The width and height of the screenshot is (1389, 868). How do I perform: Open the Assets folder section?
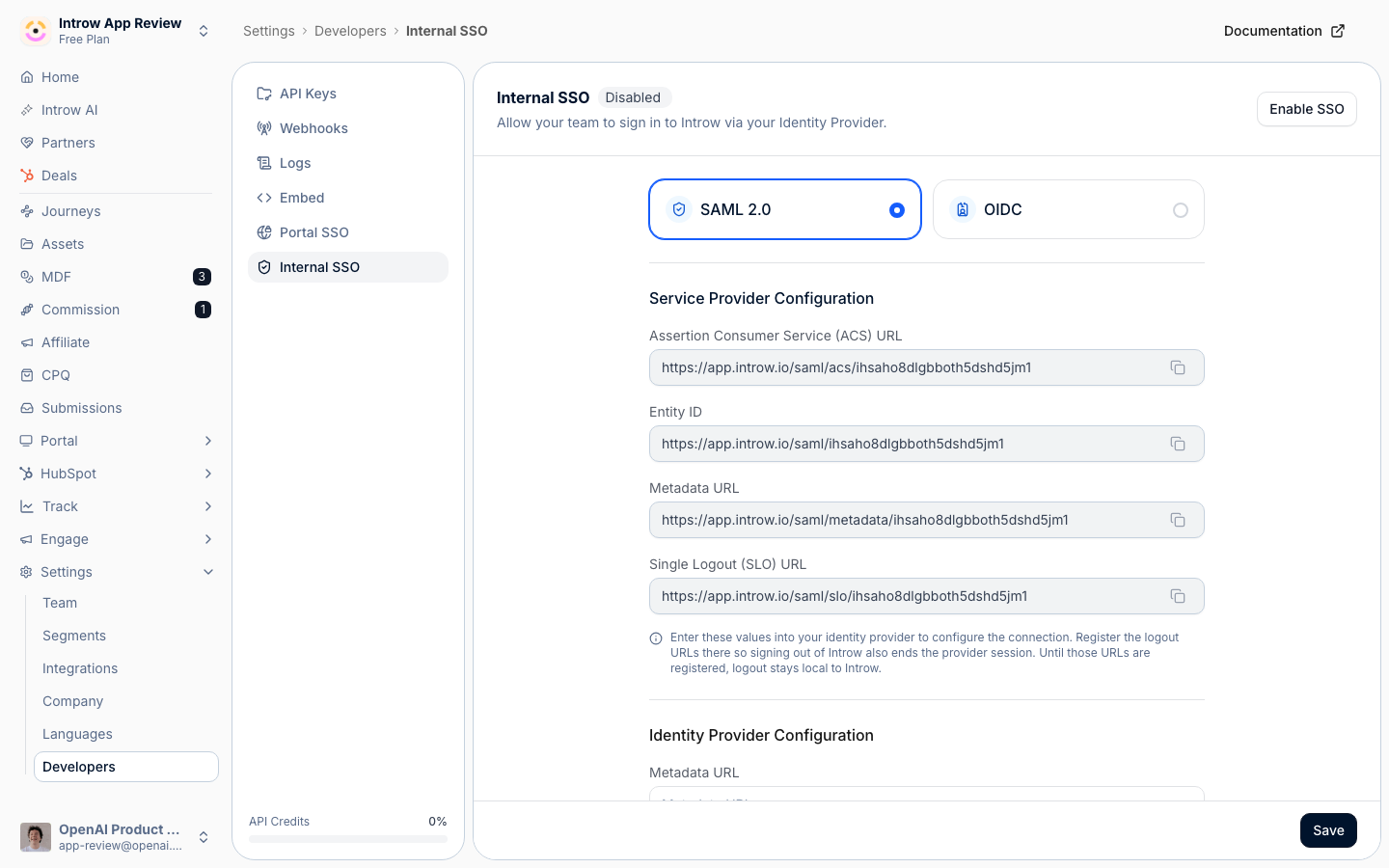[x=116, y=244]
